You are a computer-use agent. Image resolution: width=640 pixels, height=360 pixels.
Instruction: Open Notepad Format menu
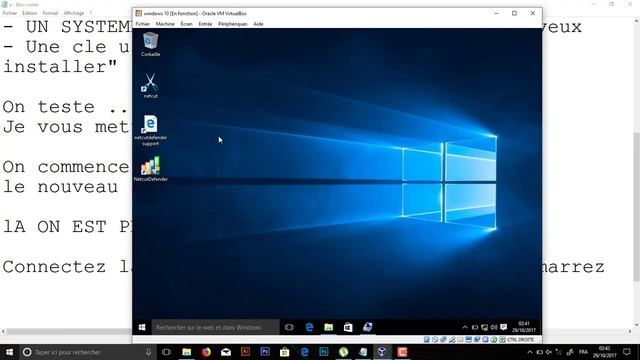point(50,13)
